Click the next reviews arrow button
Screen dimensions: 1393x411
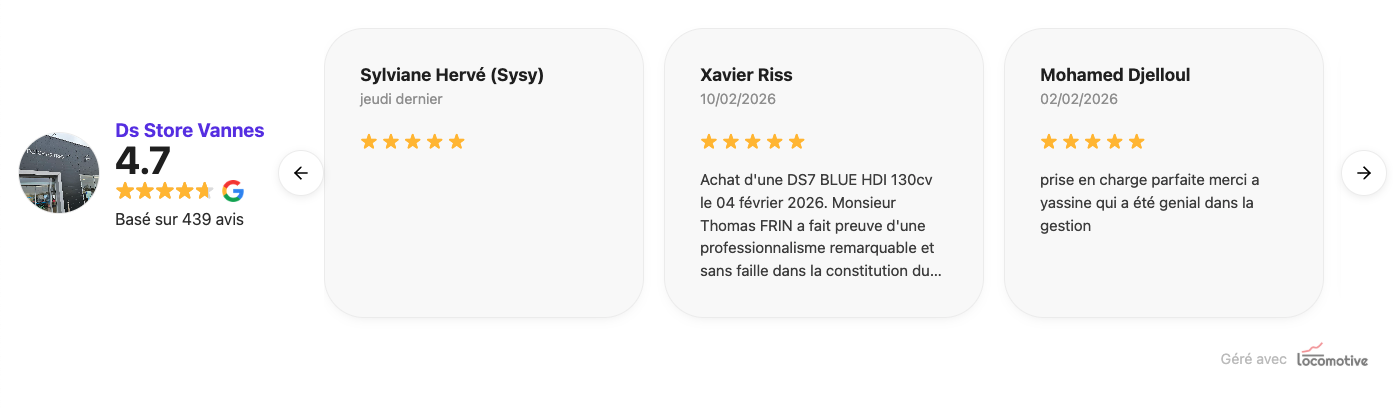pyautogui.click(x=1363, y=173)
